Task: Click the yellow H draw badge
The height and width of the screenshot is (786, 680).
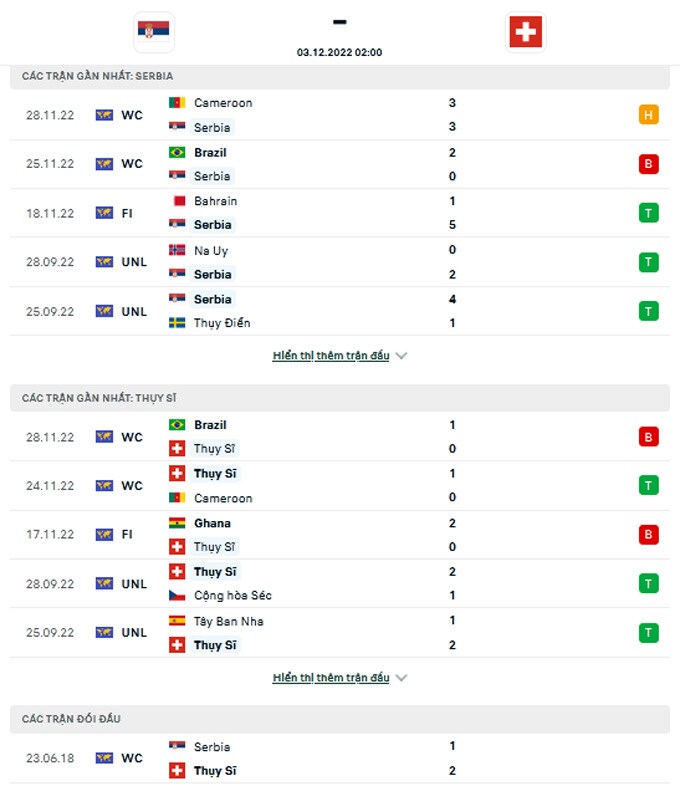Action: click(648, 115)
